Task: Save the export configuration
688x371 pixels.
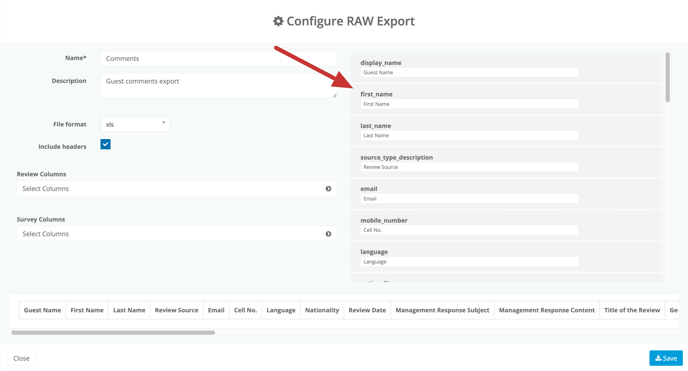Action: [666, 358]
